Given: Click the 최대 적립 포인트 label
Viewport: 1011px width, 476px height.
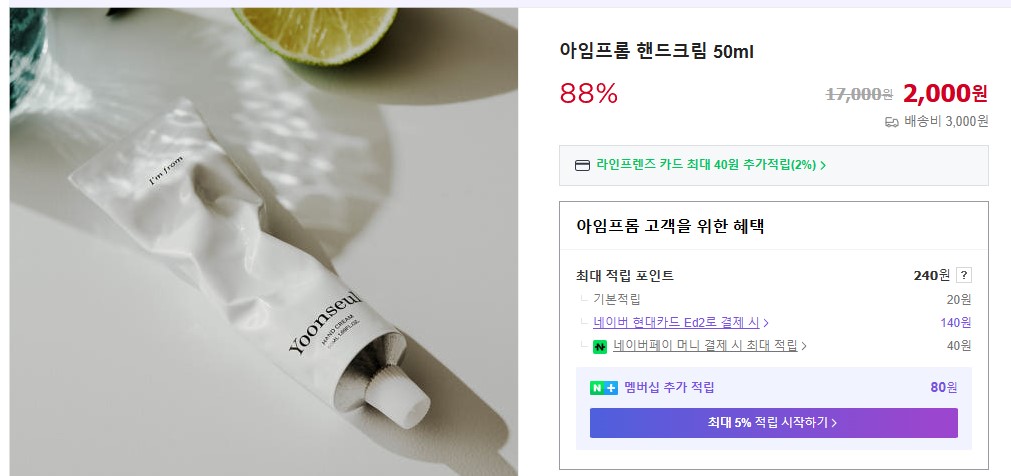Looking at the screenshot, I should coord(625,276).
